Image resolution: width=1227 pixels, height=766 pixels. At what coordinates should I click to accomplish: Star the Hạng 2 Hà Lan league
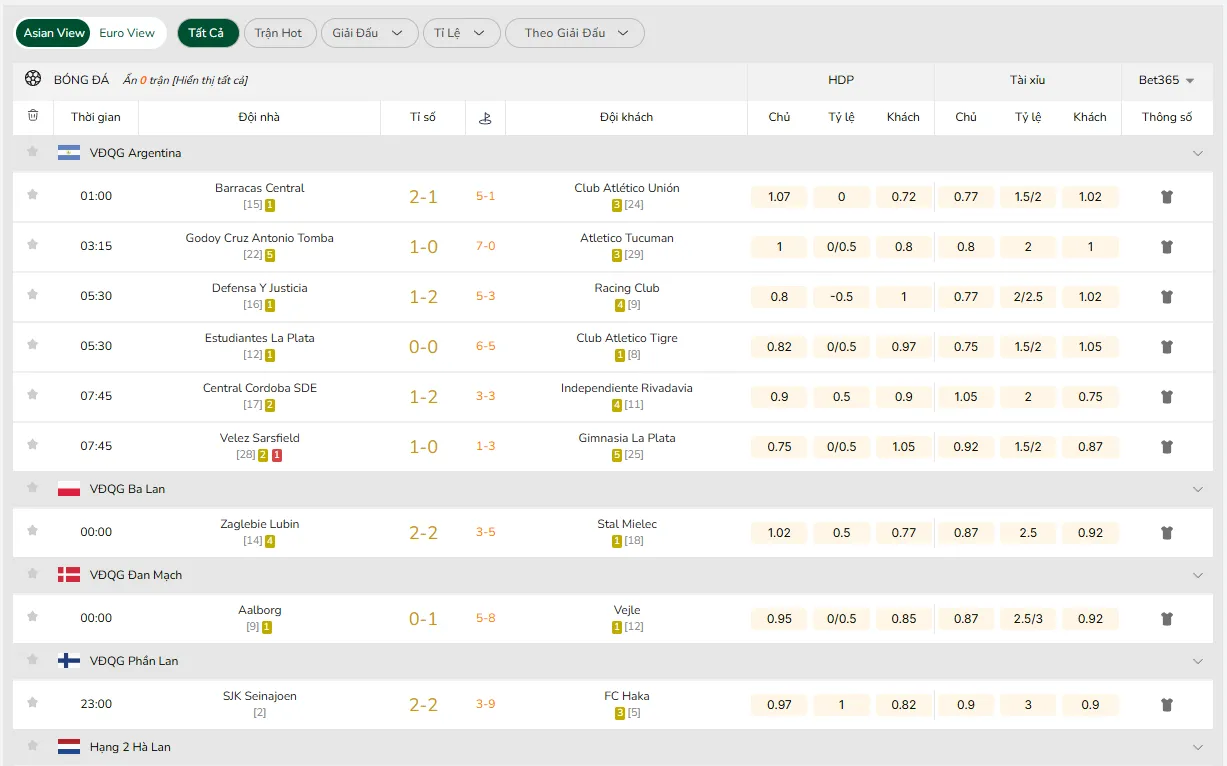point(32,746)
